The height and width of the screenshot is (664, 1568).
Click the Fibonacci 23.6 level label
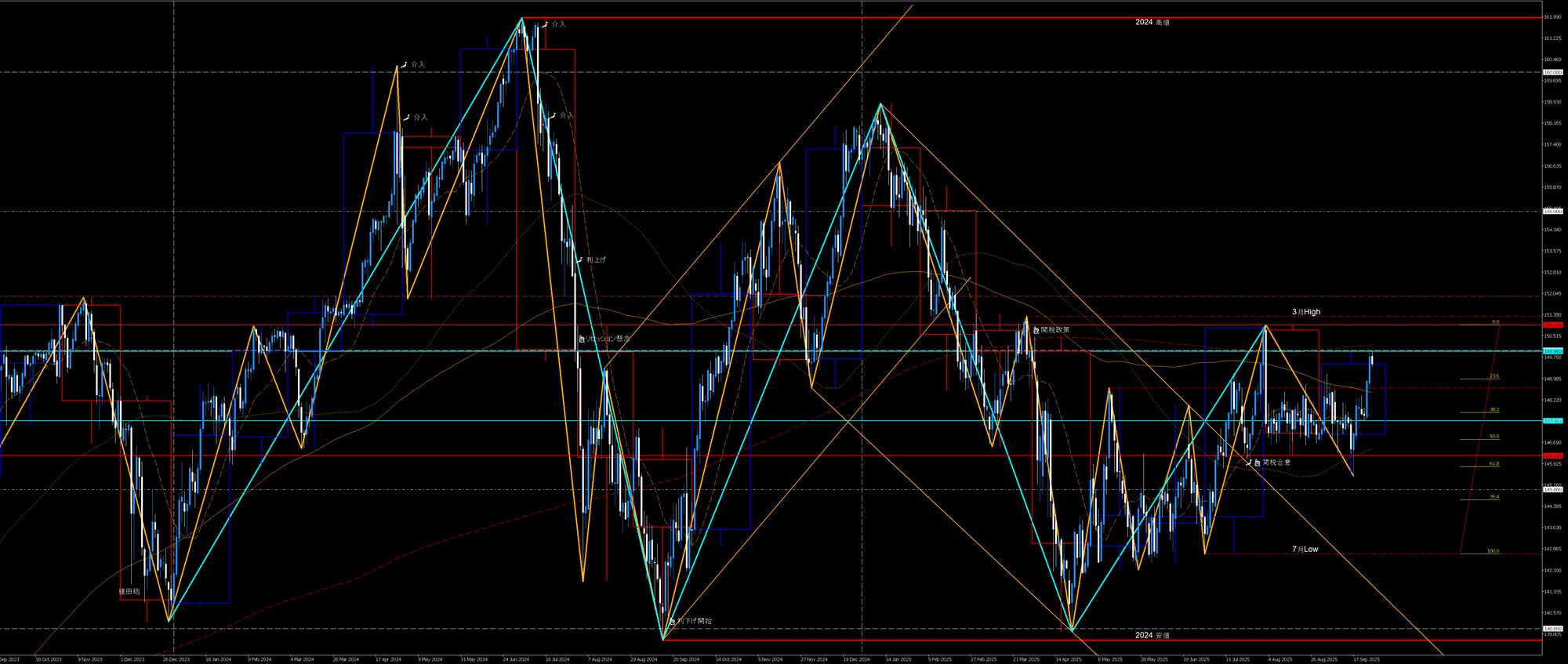[x=1494, y=376]
